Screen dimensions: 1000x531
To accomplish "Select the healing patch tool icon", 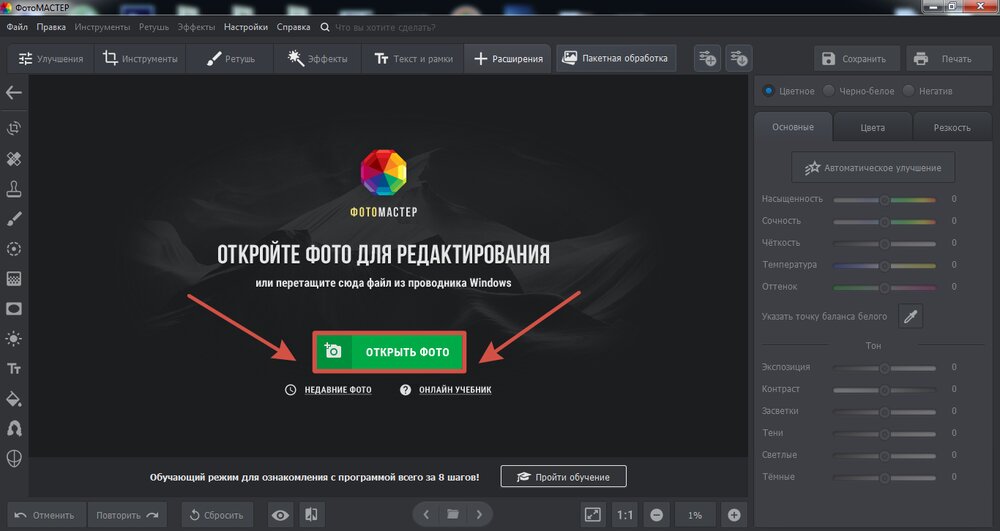I will coord(13,159).
